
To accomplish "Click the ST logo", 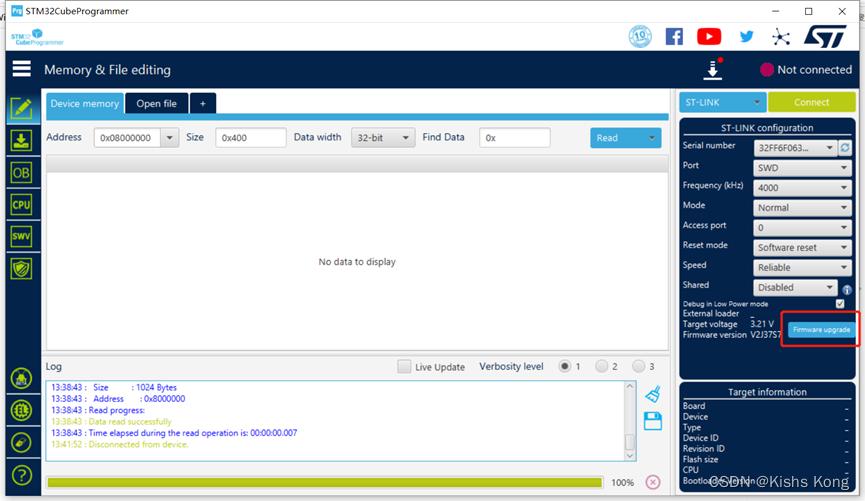I will [x=825, y=37].
